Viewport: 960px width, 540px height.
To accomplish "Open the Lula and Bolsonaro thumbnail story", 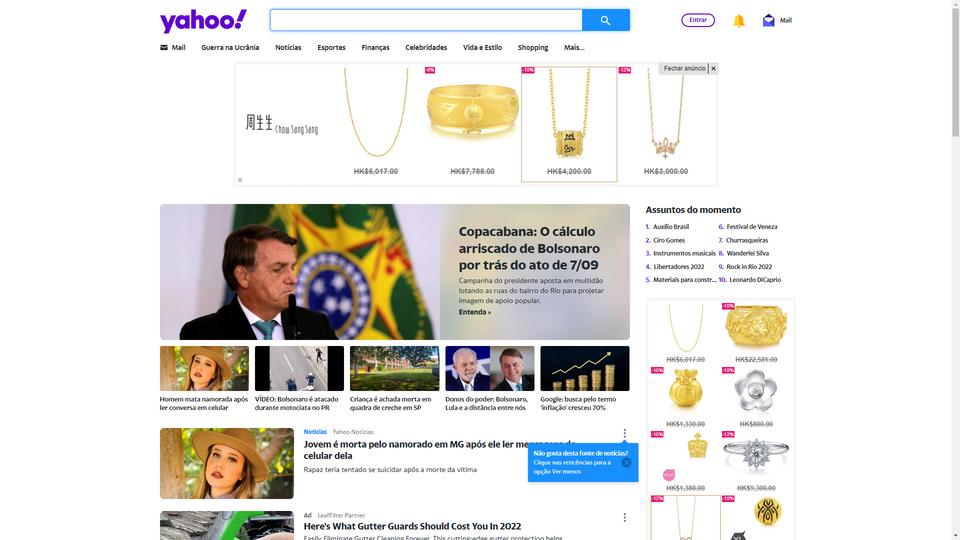I will tap(490, 378).
